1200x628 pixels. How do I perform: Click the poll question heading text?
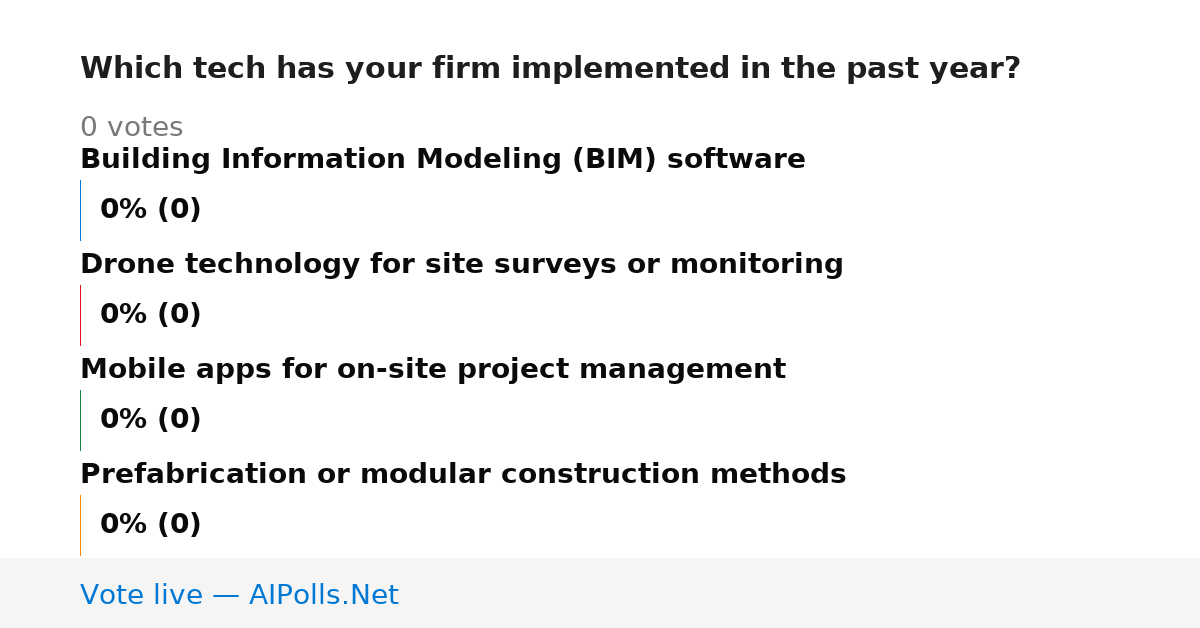pyautogui.click(x=550, y=69)
